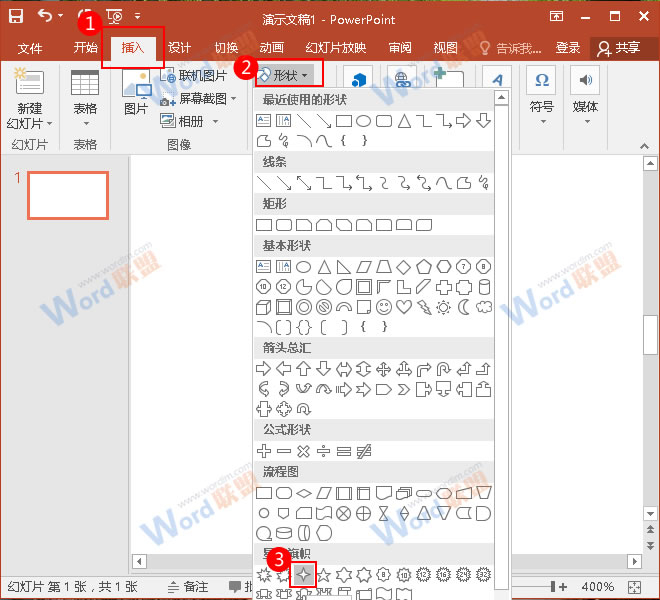This screenshot has width=660, height=600.
Task: Select slide 1 thumbnail
Action: (x=67, y=195)
